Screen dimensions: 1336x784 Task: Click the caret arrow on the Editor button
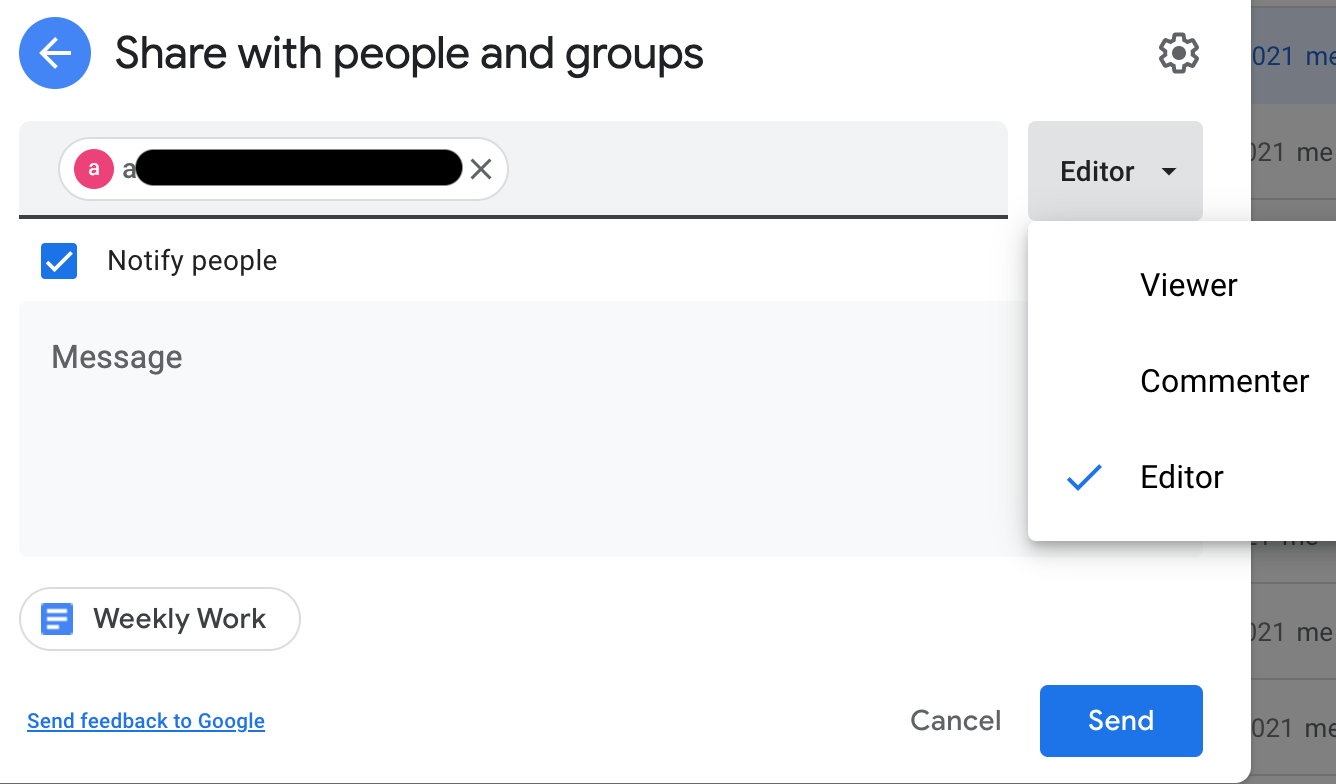(1168, 171)
